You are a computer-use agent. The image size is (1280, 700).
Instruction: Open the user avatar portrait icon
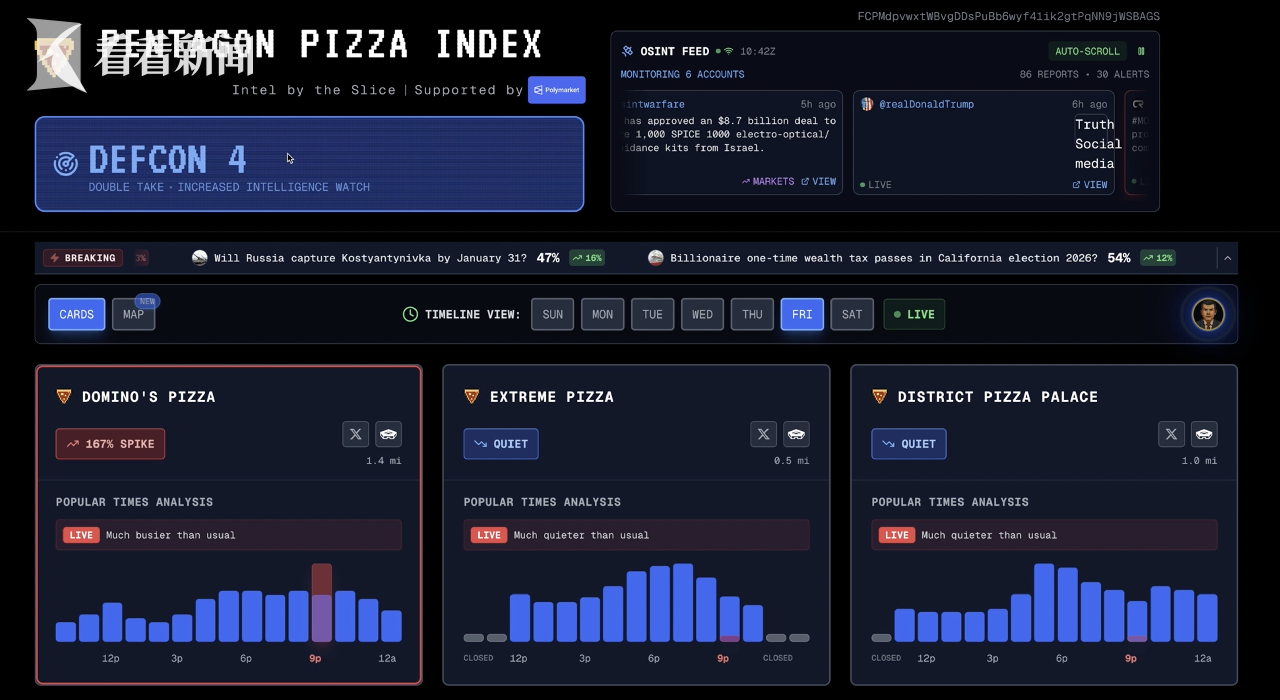[1208, 315]
